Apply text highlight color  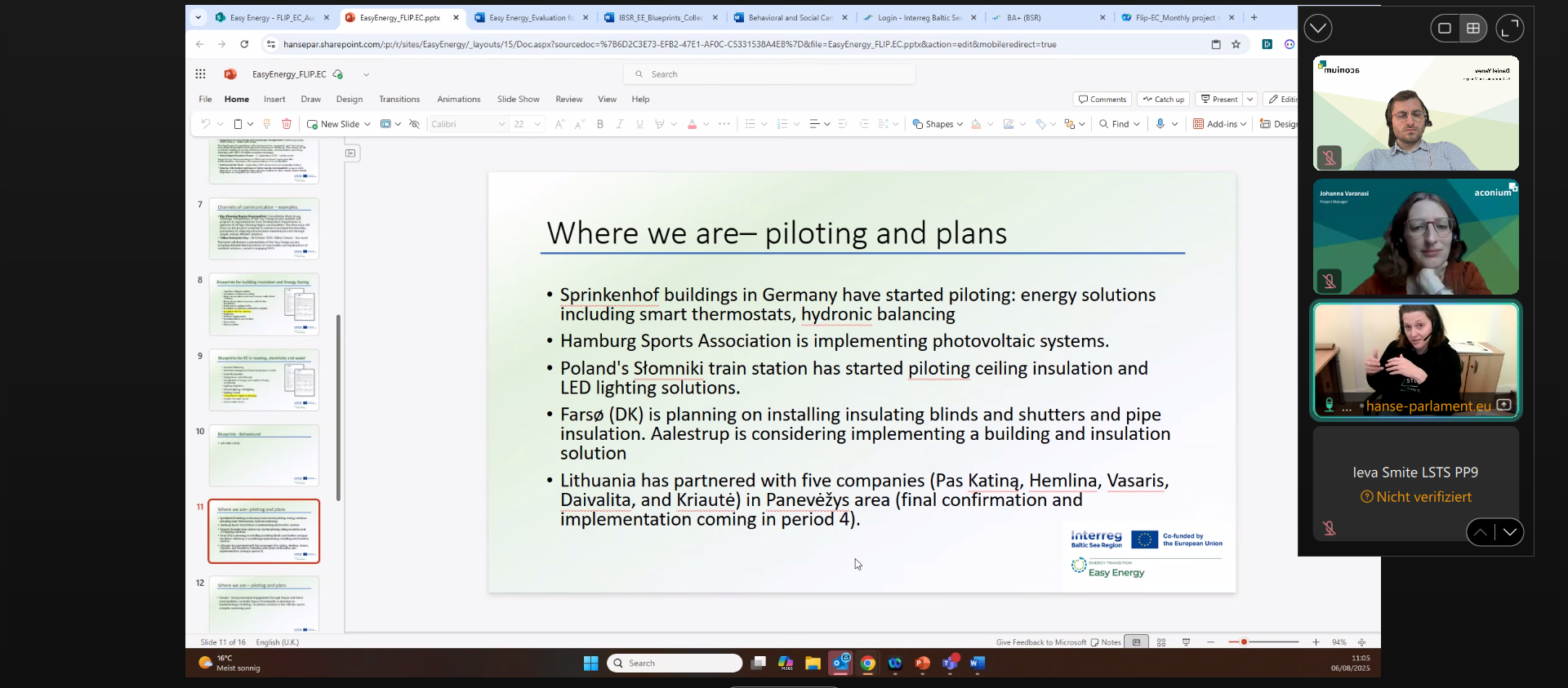pos(659,124)
